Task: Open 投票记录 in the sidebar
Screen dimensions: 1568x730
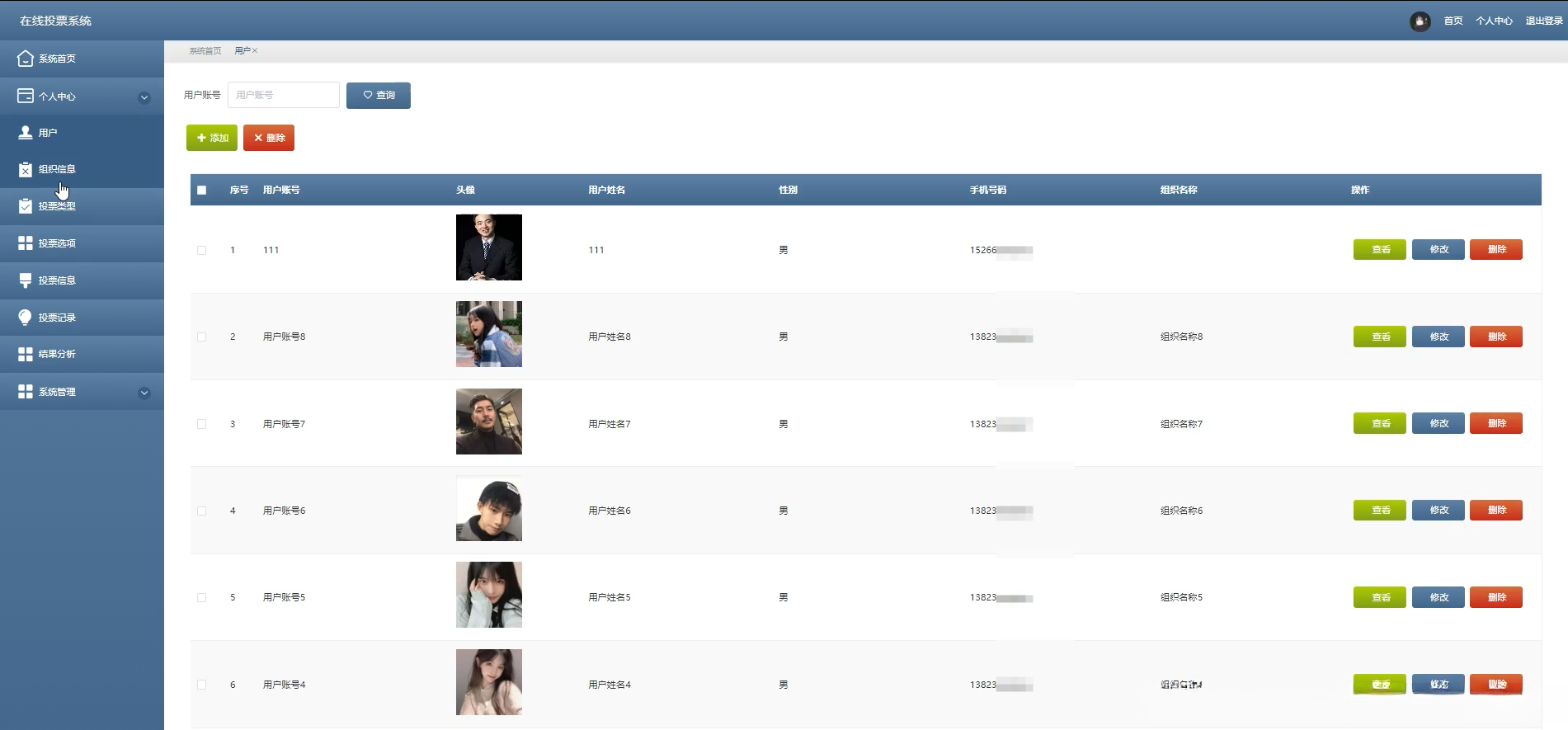Action: click(82, 318)
